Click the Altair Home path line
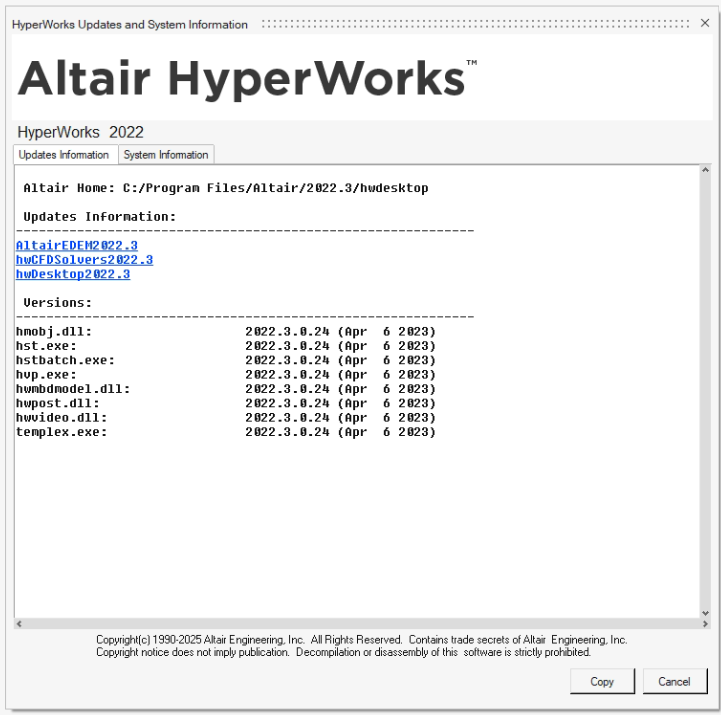Screen dimensions: 721x715 point(226,188)
